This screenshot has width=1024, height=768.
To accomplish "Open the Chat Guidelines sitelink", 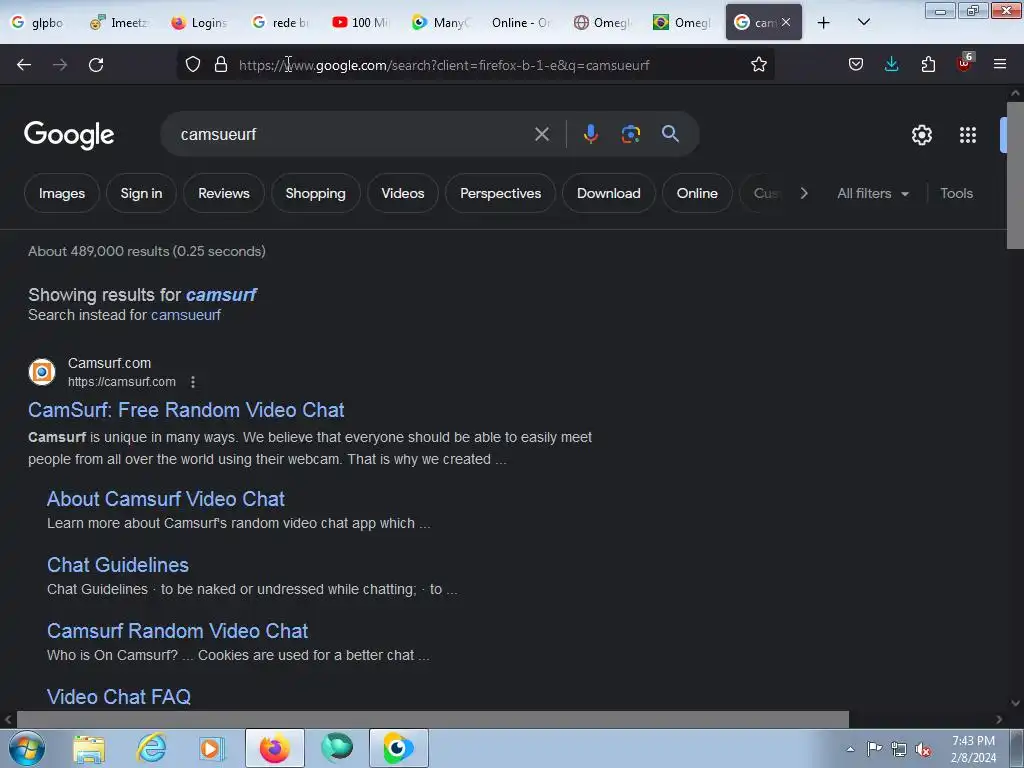I will tap(118, 565).
